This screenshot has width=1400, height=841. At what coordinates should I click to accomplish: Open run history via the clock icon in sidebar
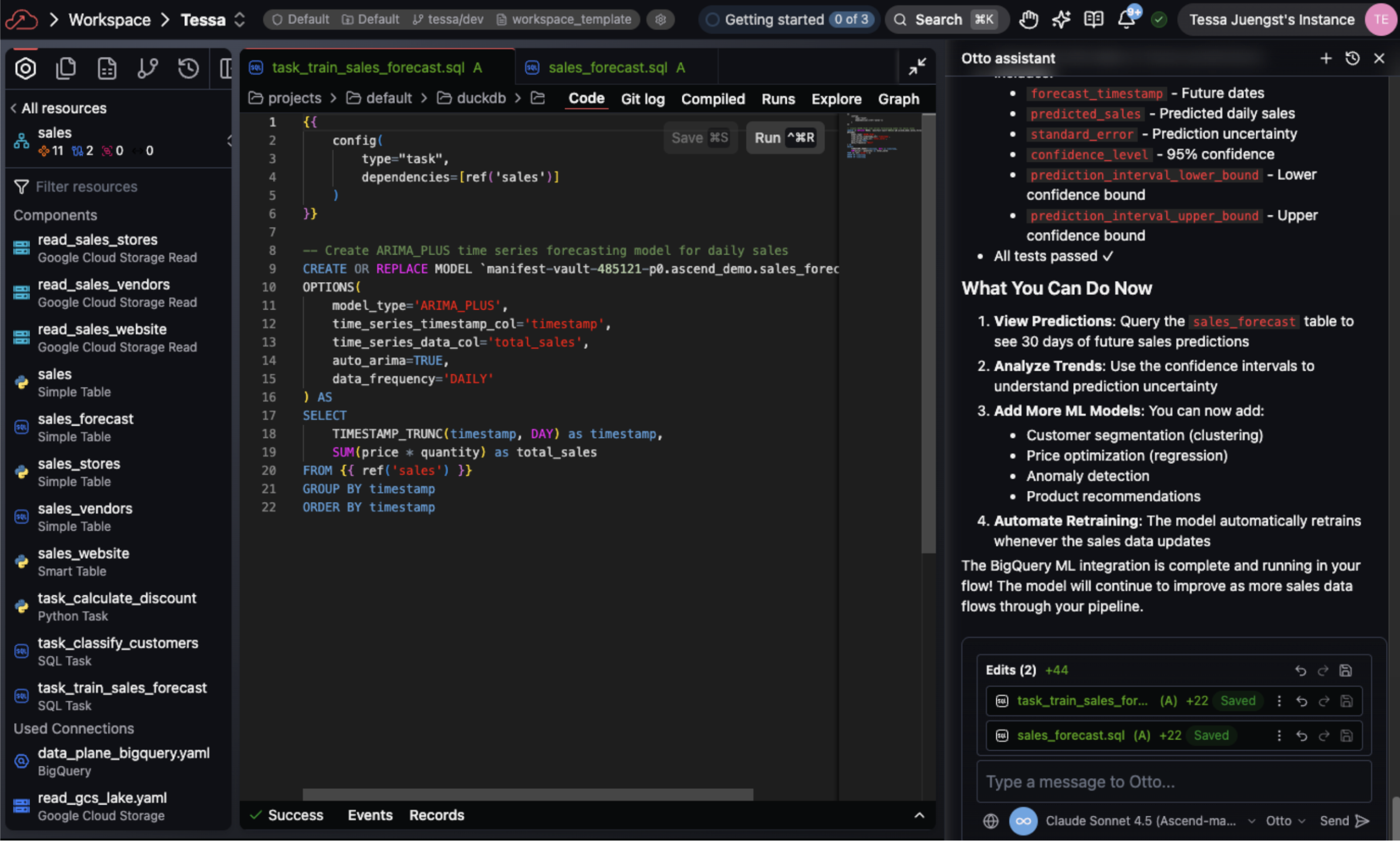click(187, 68)
